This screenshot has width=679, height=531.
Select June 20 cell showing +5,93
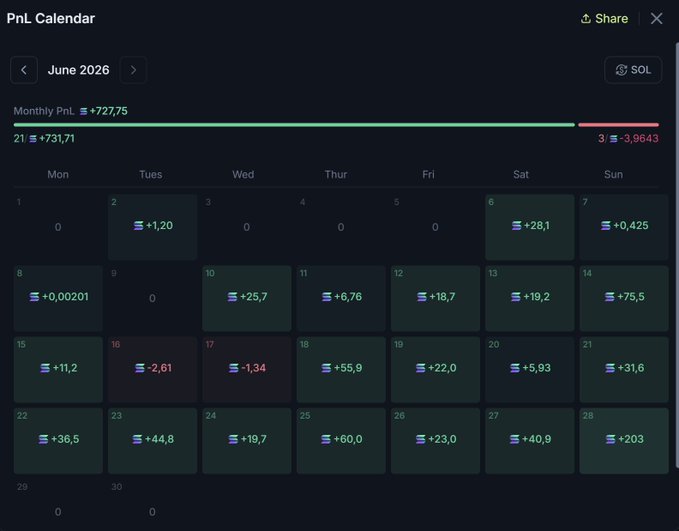click(x=530, y=369)
